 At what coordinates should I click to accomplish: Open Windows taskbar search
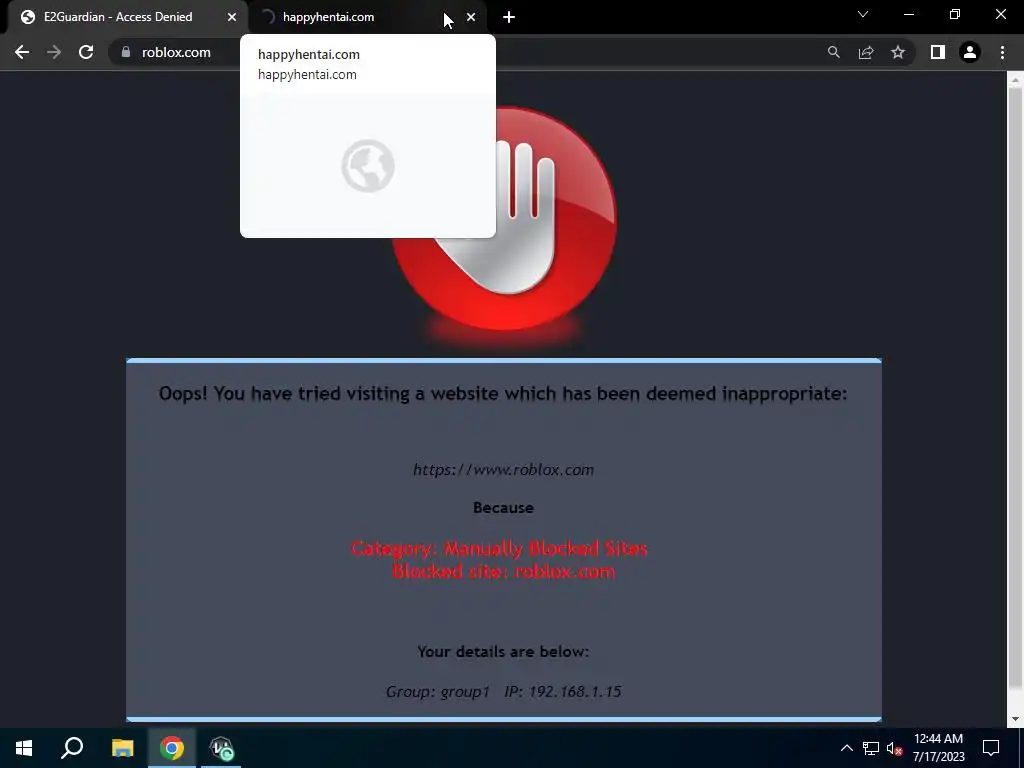(x=72, y=748)
